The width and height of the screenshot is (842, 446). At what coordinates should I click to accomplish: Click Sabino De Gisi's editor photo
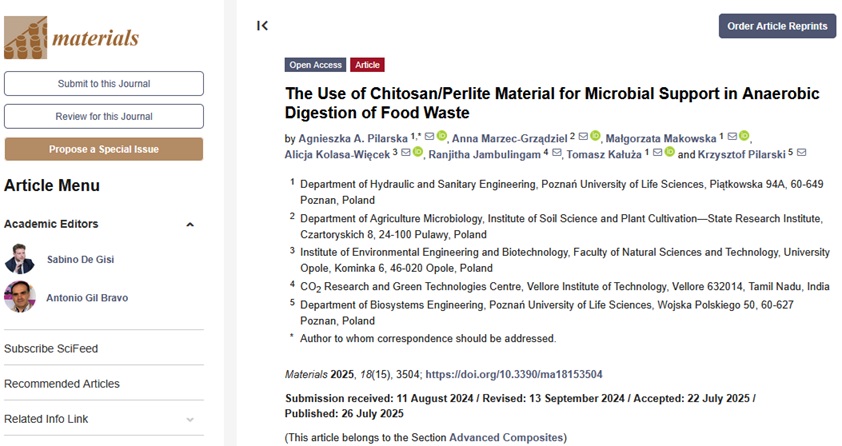tap(20, 259)
